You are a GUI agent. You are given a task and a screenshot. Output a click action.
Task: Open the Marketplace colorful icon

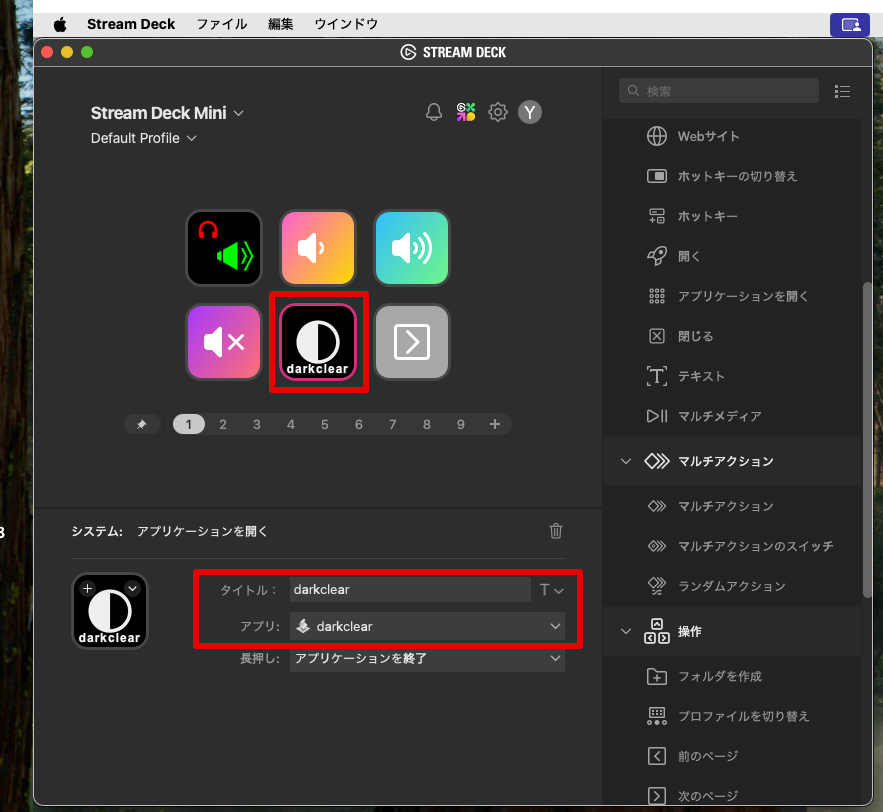pos(466,112)
